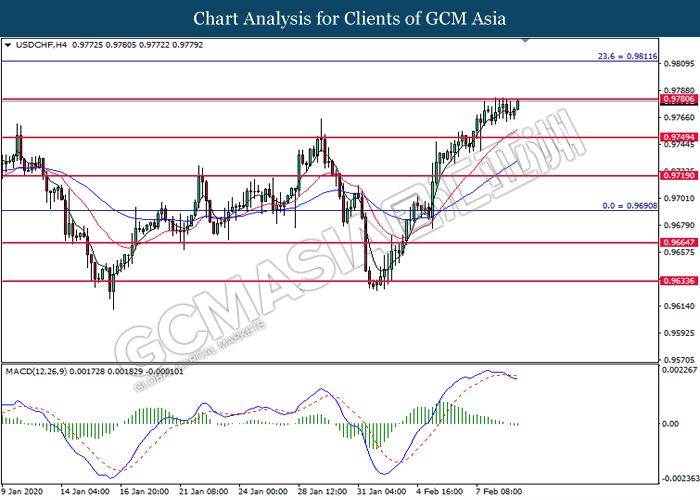700x500 pixels.
Task: Select the 4 Feb 16:00 time marker
Action: 442,491
